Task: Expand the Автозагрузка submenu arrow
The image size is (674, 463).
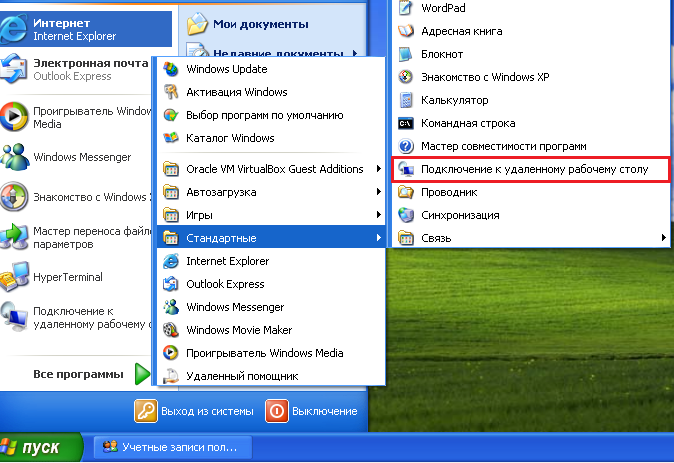Action: click(378, 192)
